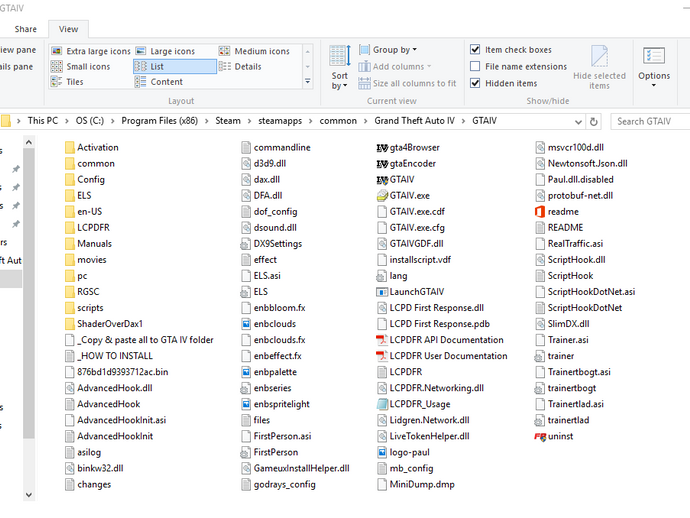
Task: Click layout gallery down arrow
Action: tap(308, 66)
